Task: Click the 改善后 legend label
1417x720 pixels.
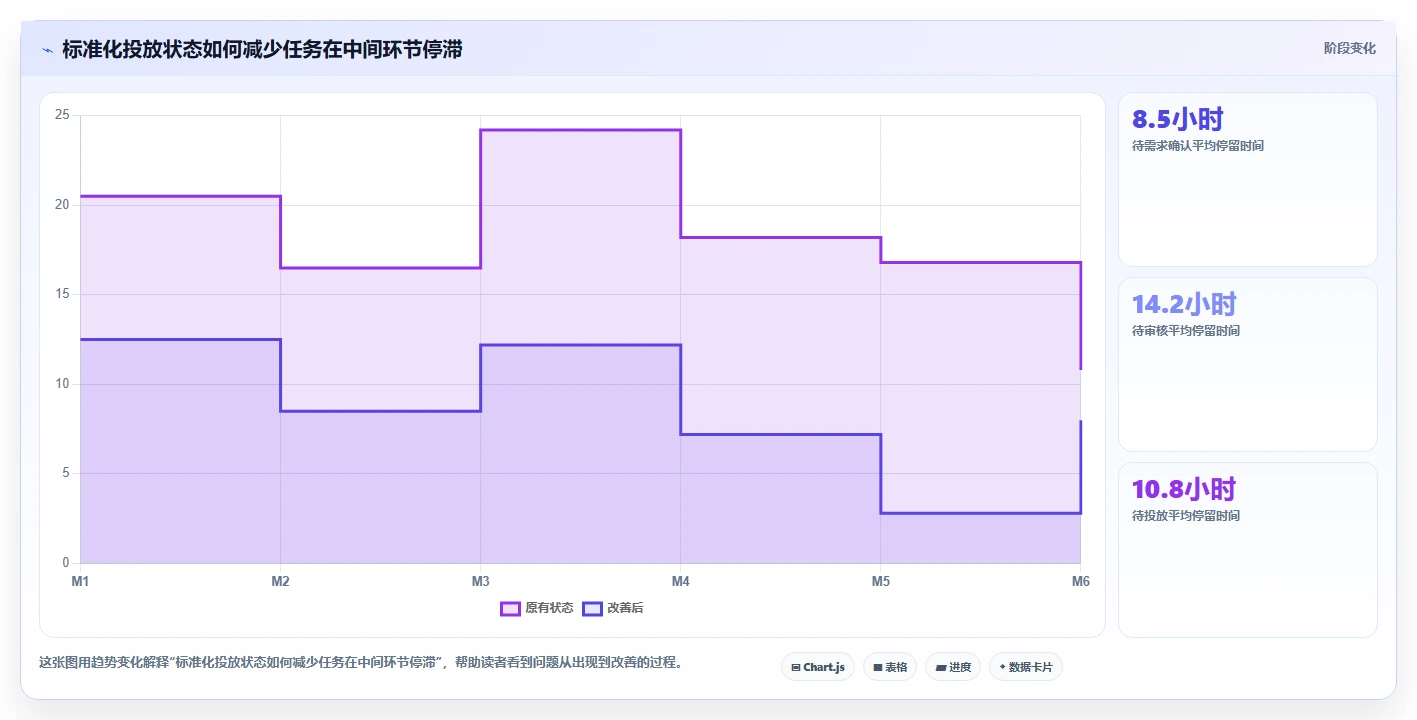Action: pyautogui.click(x=625, y=608)
